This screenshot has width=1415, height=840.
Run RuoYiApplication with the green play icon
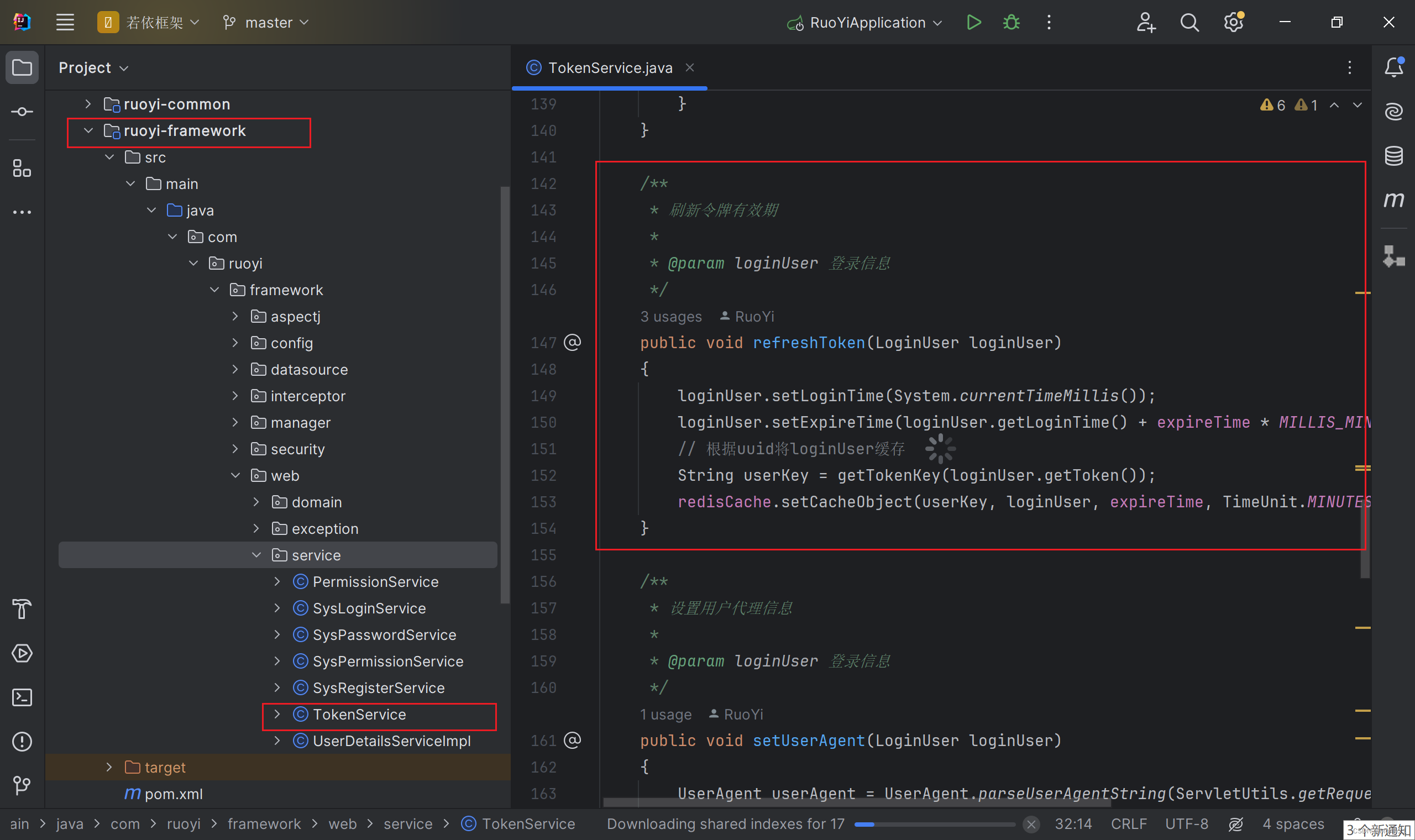pos(973,23)
